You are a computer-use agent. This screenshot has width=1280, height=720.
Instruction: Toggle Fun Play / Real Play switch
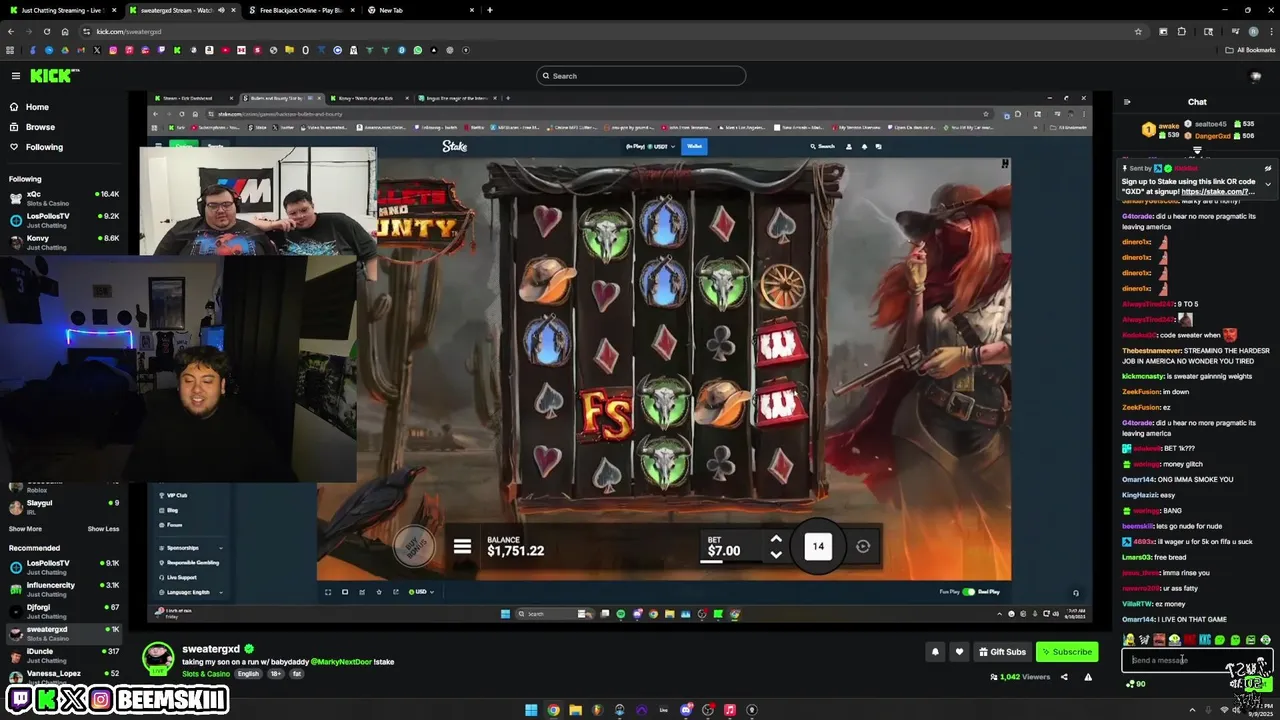point(968,592)
